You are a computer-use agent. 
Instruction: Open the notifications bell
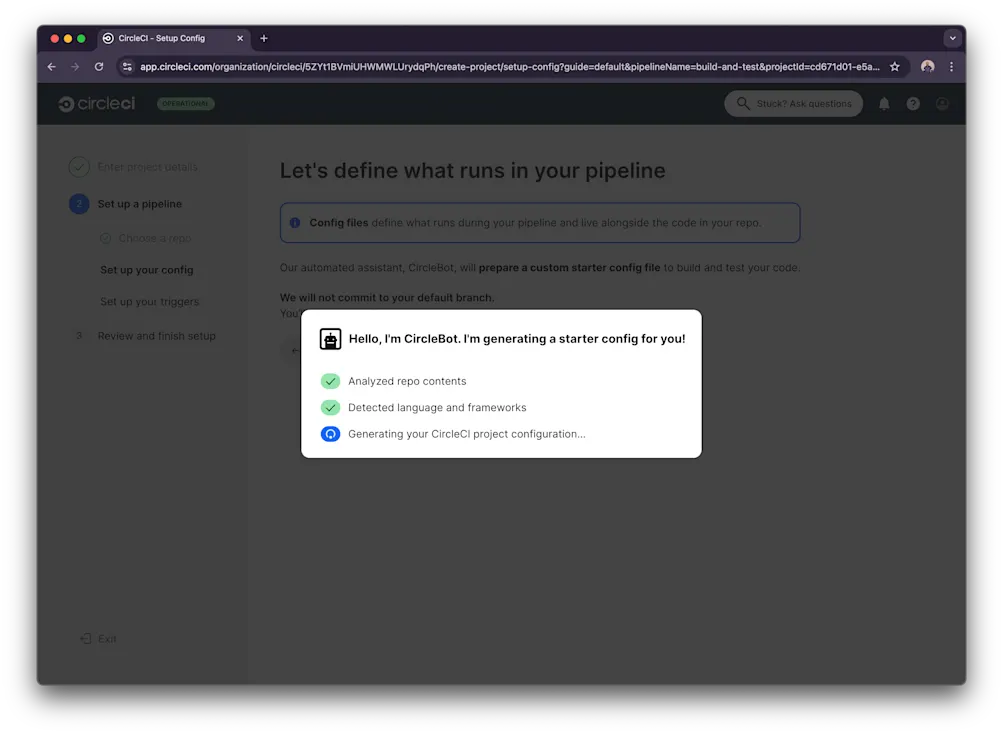click(883, 104)
